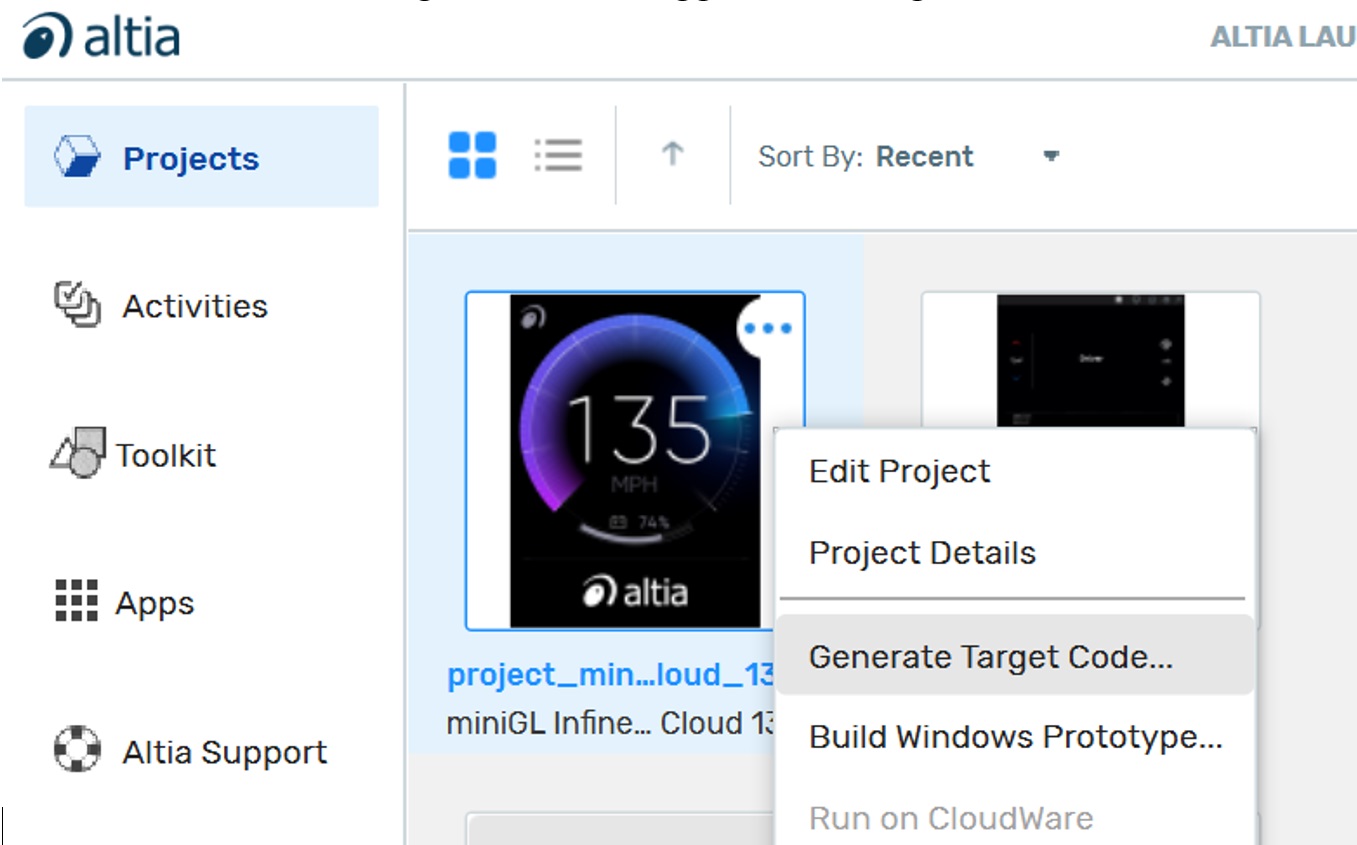
Task: Click project_min...loud_13 project name
Action: click(x=611, y=675)
